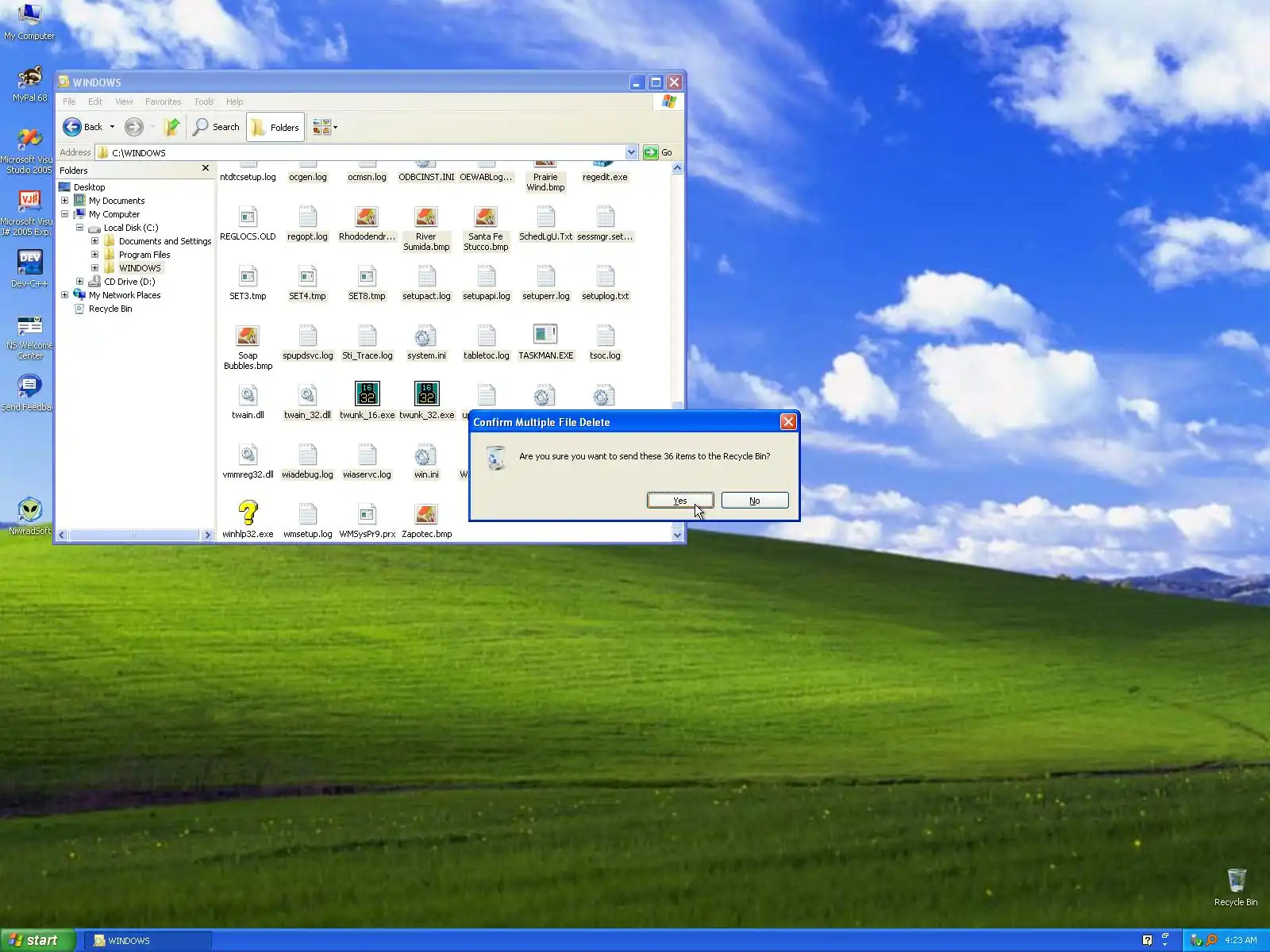Go back using the Back toolbar button
The height and width of the screenshot is (952, 1270).
[83, 127]
